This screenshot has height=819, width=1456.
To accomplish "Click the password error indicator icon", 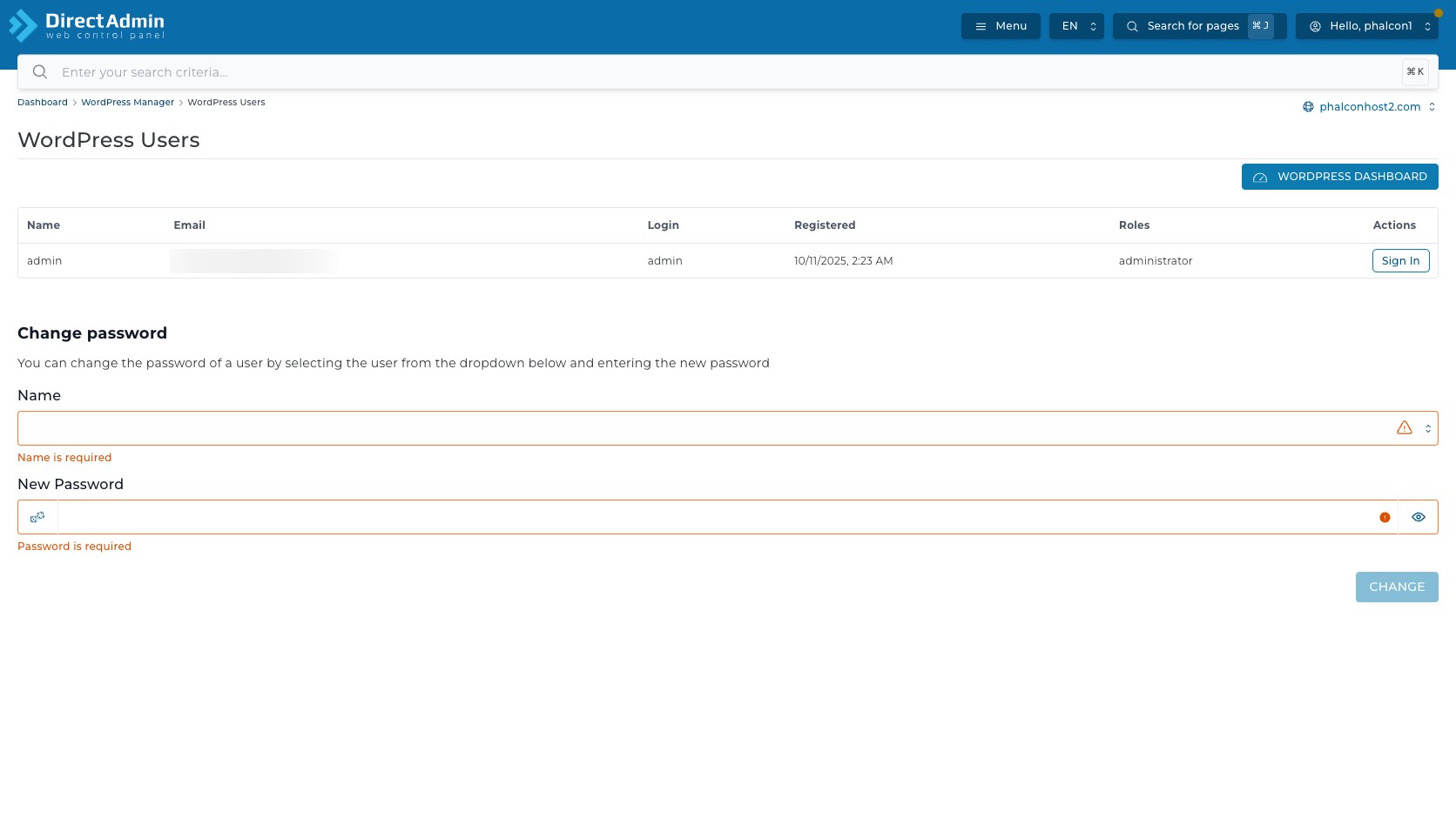I will point(1385,518).
